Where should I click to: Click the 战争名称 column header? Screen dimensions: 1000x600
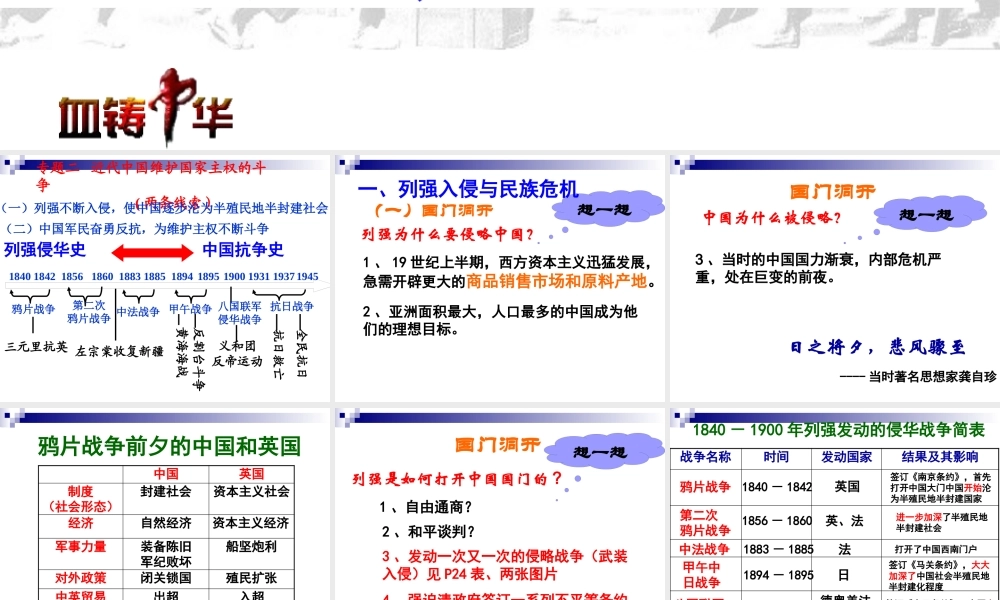tap(705, 457)
